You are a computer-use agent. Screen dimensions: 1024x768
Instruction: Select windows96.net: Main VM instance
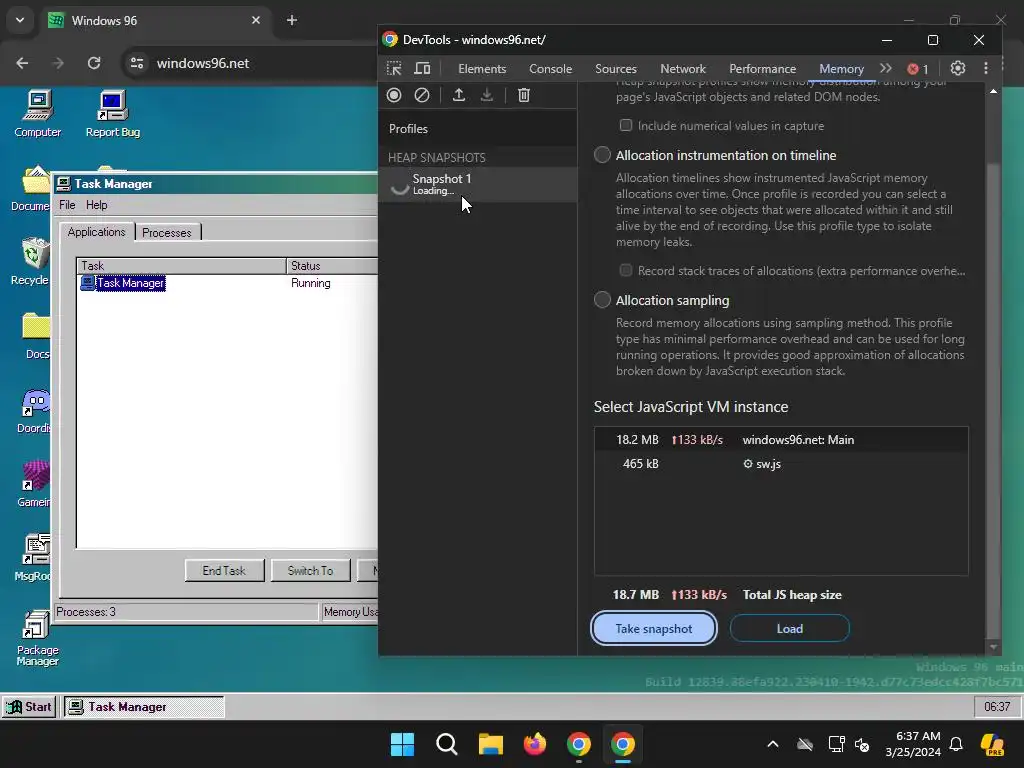781,440
